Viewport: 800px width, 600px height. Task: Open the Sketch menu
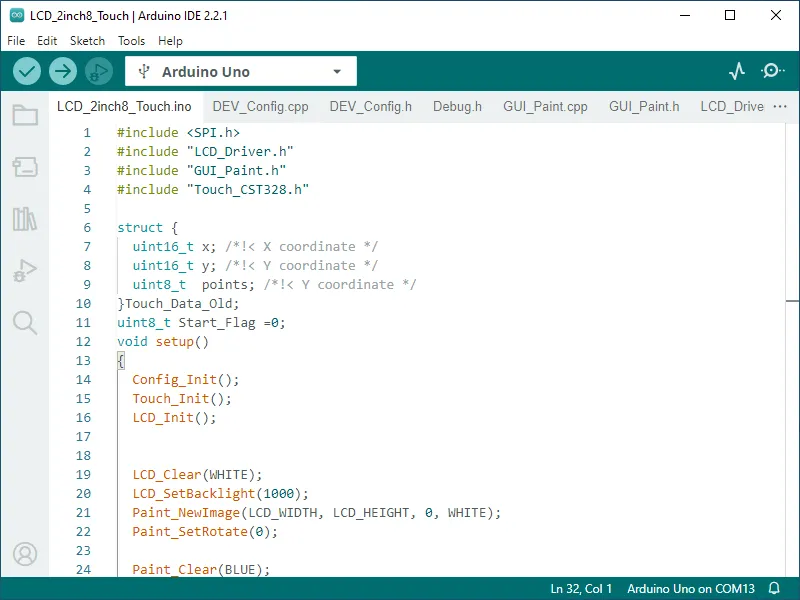click(87, 41)
